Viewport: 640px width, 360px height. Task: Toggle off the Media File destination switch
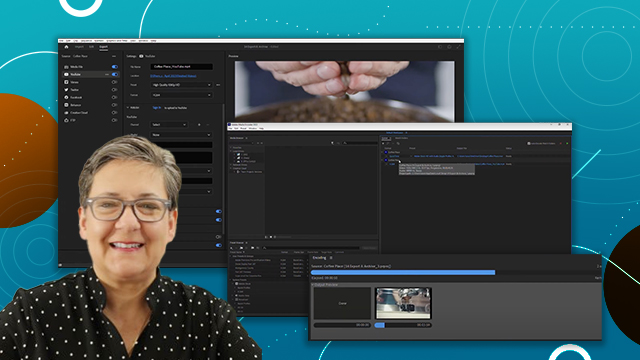pos(115,67)
